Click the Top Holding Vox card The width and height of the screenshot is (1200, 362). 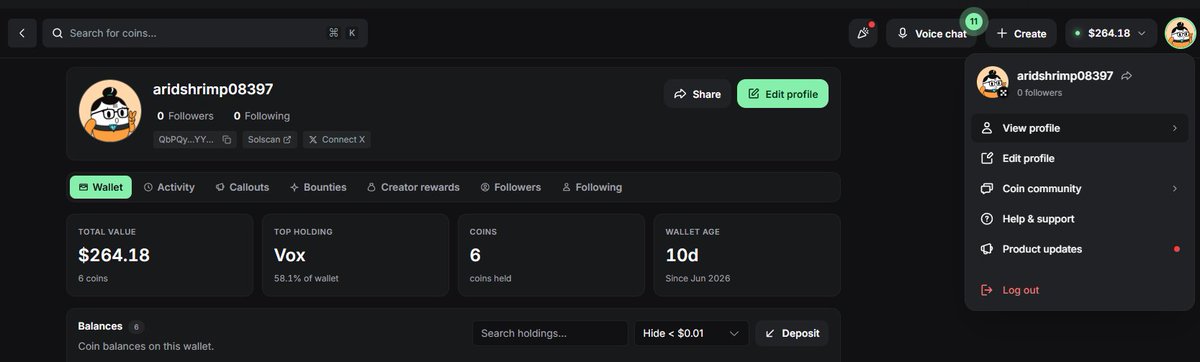point(355,254)
